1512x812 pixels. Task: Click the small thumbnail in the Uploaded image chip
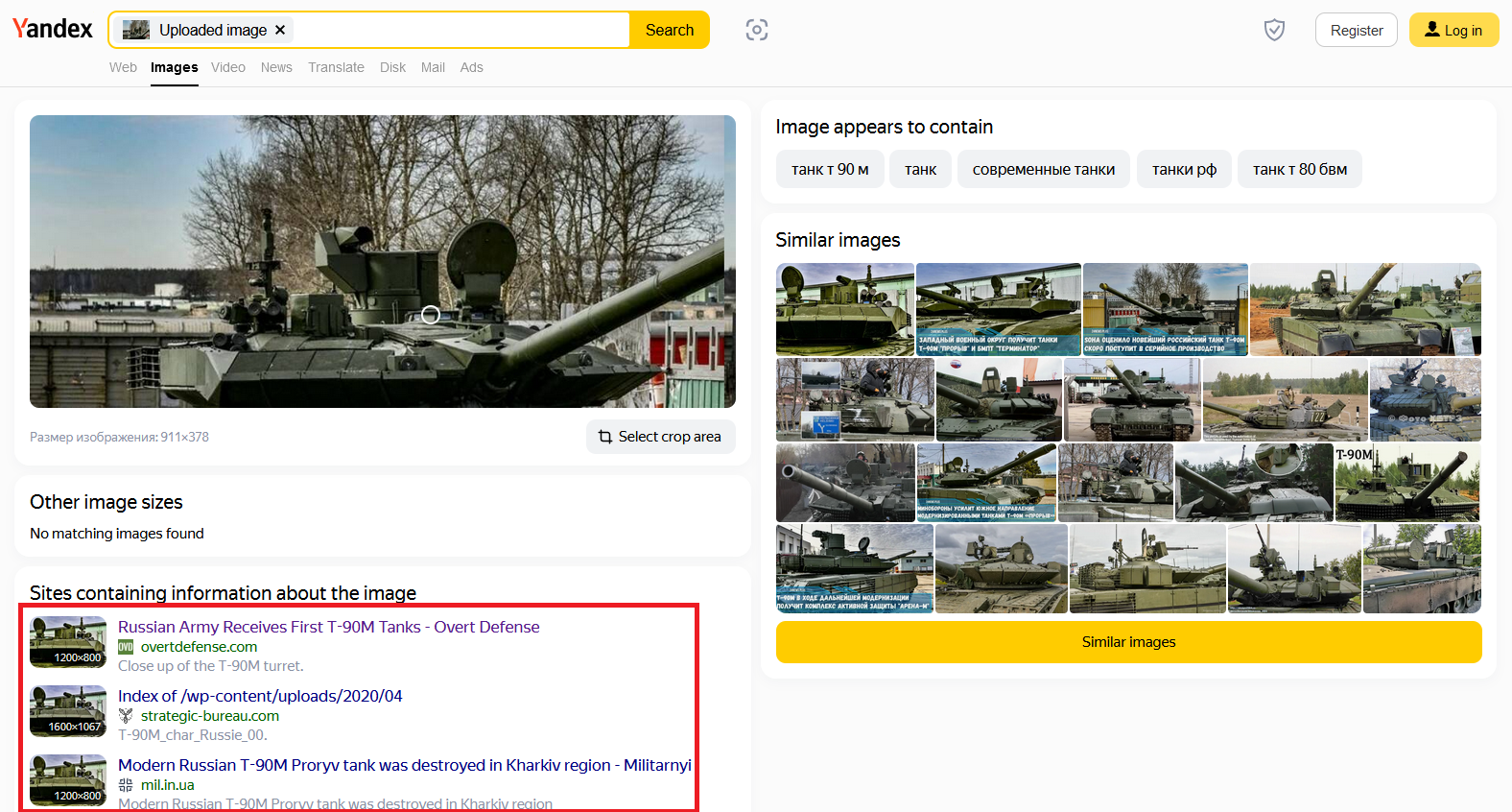click(x=136, y=30)
